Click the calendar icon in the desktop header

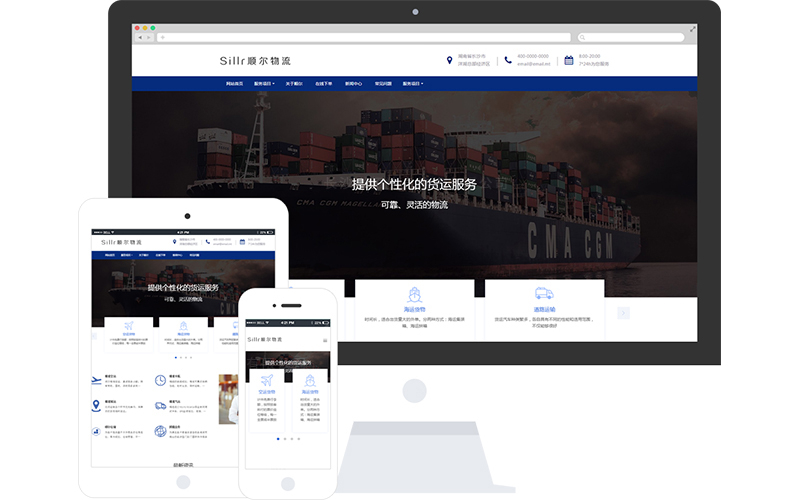click(x=569, y=60)
